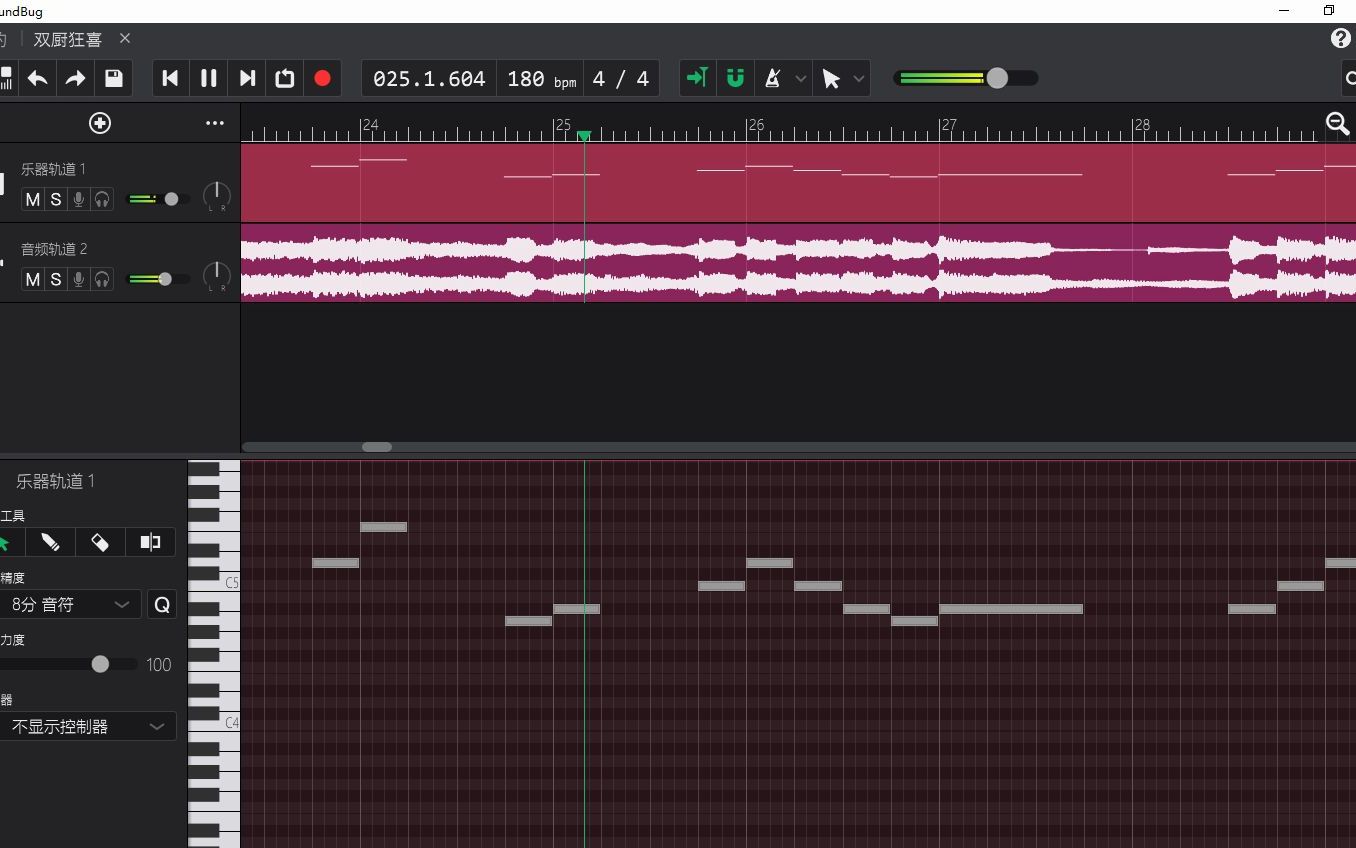This screenshot has width=1356, height=848.
Task: Click the C4 piano key
Action: (230, 722)
